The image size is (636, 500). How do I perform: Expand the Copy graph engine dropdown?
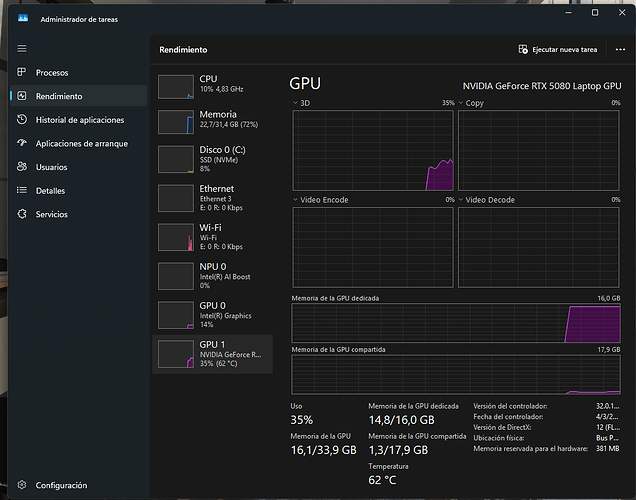[461, 103]
